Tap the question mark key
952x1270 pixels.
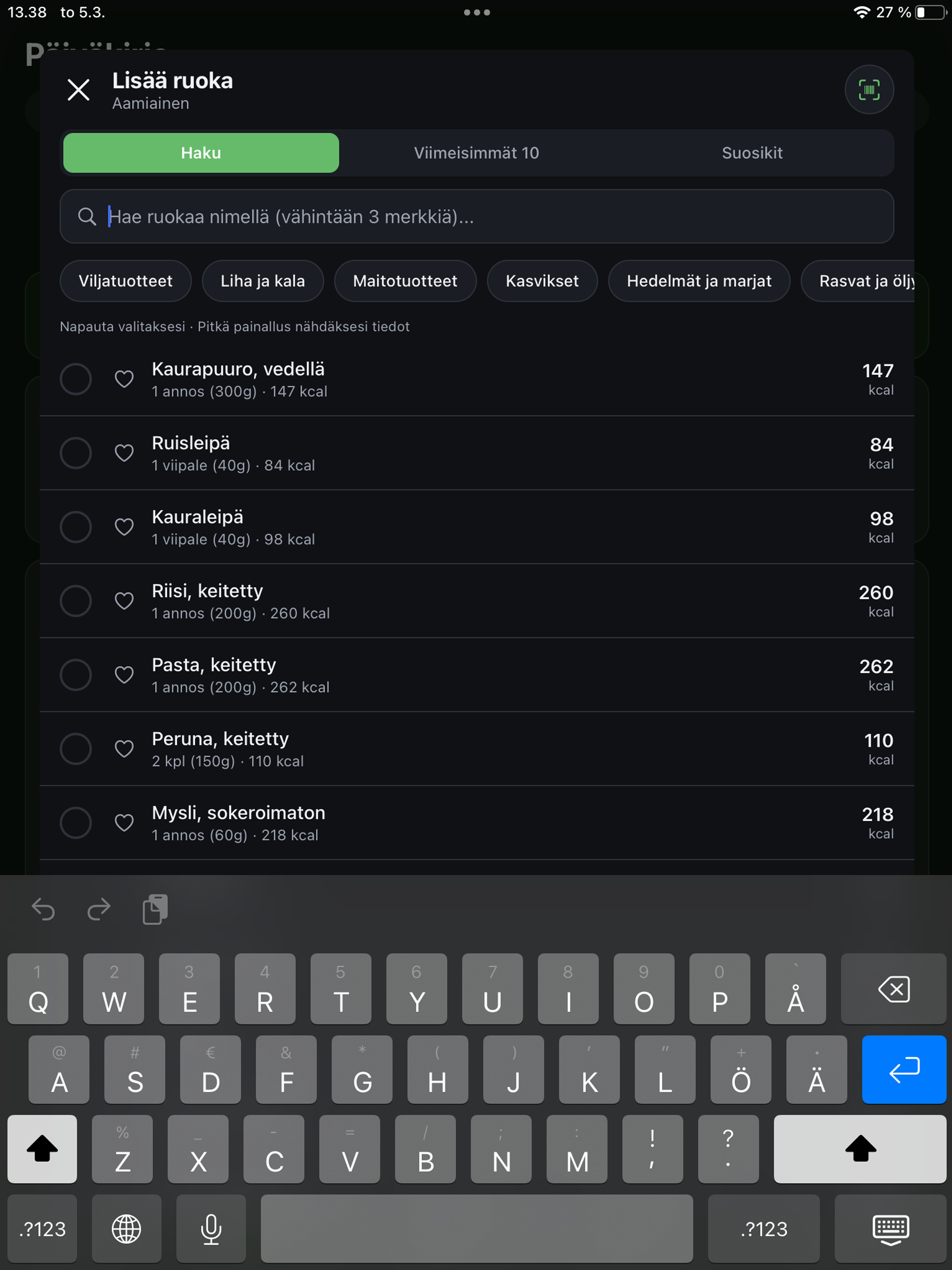(x=728, y=1149)
